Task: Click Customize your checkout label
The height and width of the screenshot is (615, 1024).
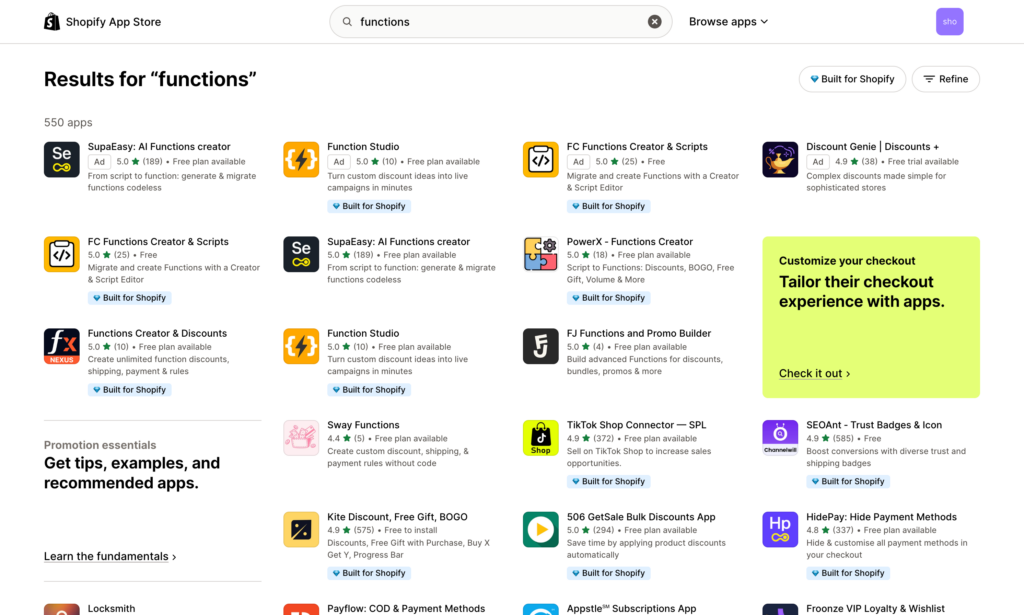Action: 846,261
